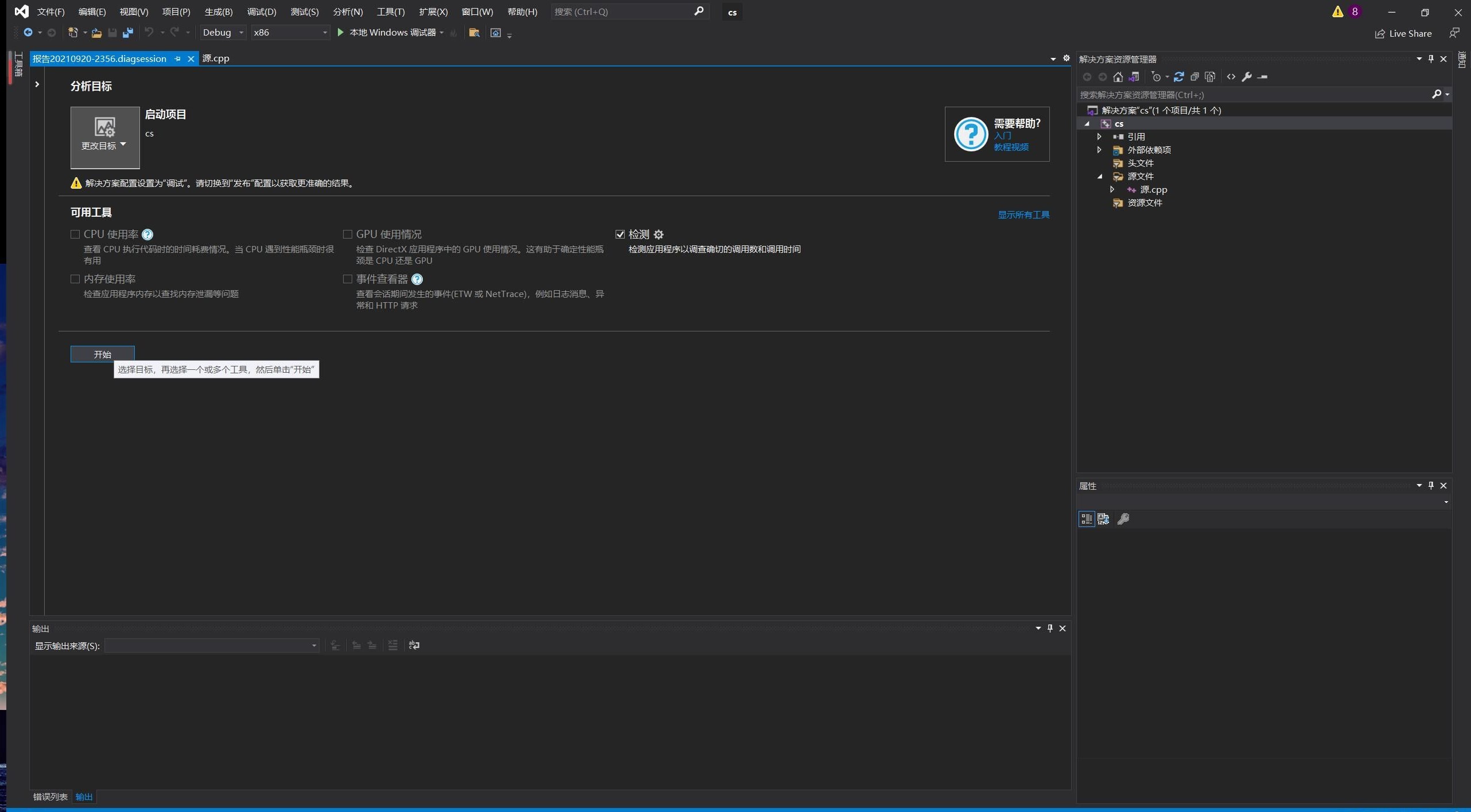The height and width of the screenshot is (812, 1471).
Task: Click Solution Explorer sync refresh icon
Action: point(1178,77)
